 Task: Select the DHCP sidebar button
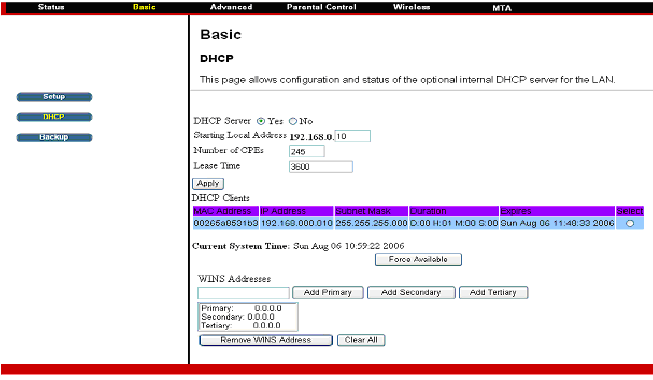(x=54, y=117)
